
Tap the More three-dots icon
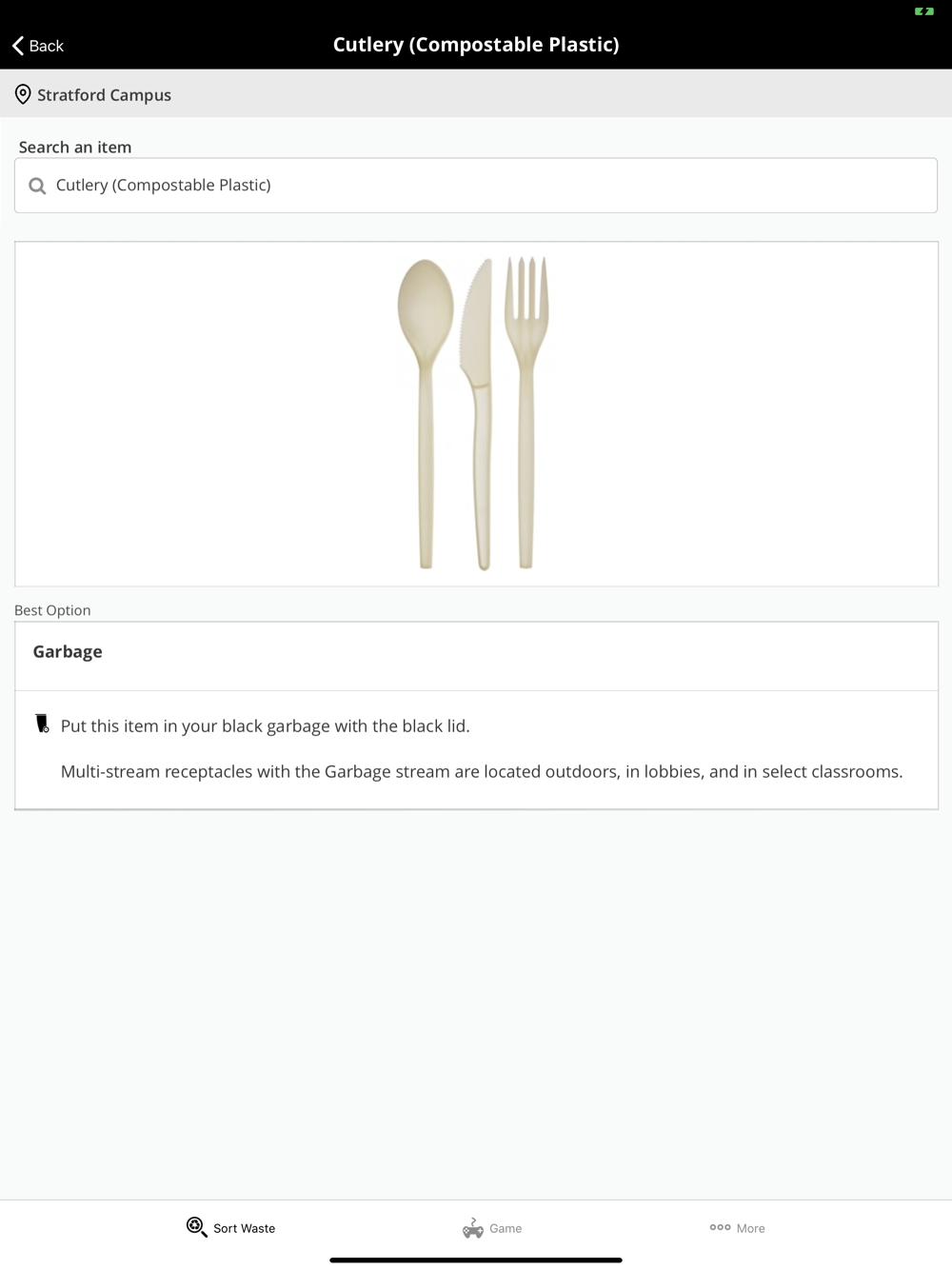[x=720, y=1227]
